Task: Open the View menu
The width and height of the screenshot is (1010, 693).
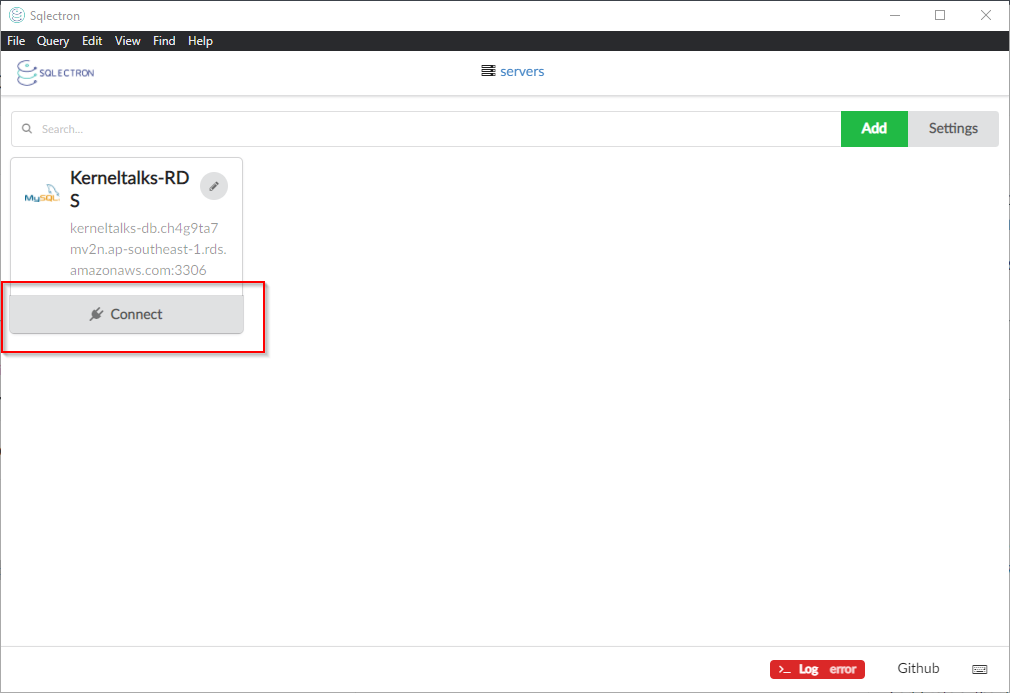Action: click(x=128, y=41)
